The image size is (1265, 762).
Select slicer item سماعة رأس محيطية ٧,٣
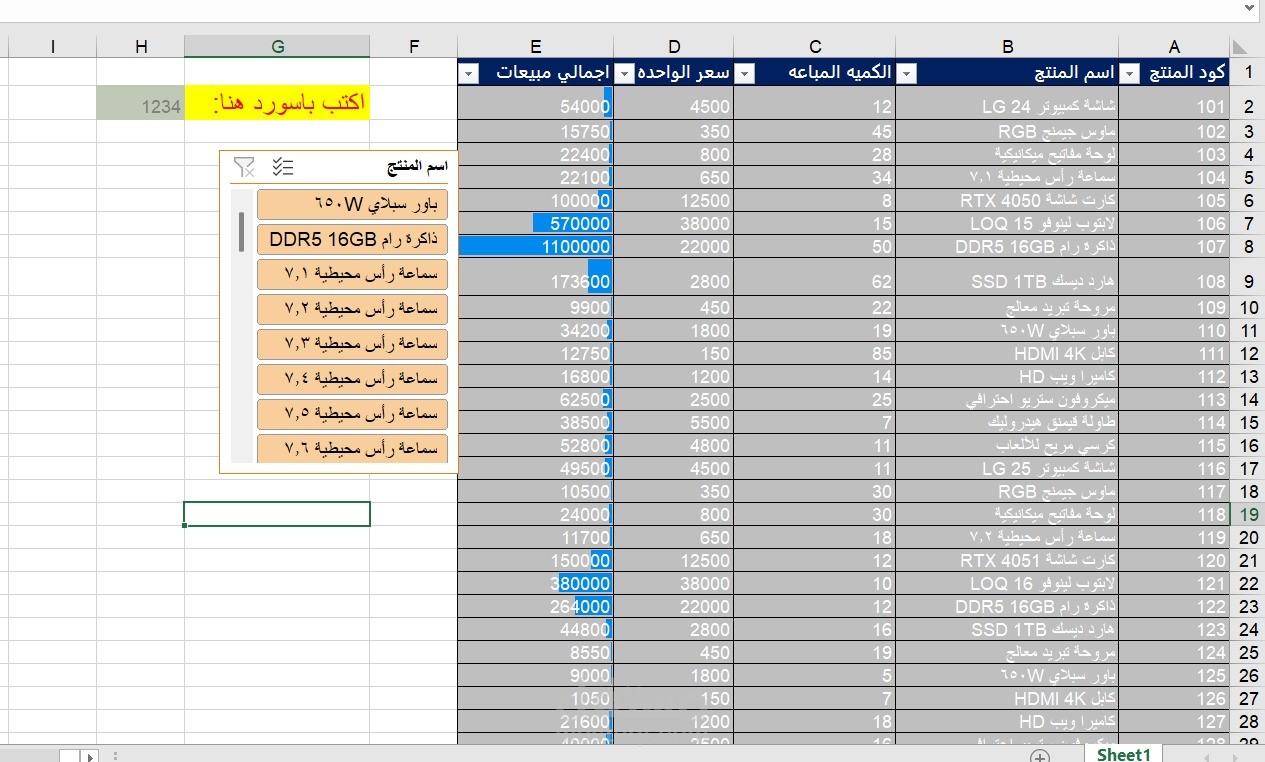click(352, 344)
